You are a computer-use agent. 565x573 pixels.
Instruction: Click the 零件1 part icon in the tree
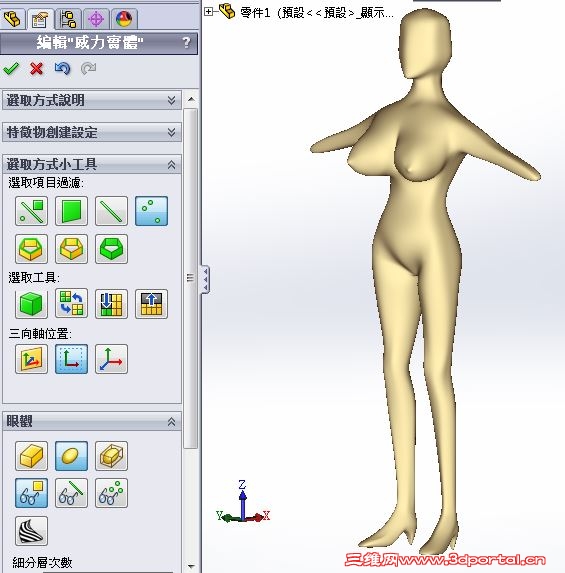227,11
